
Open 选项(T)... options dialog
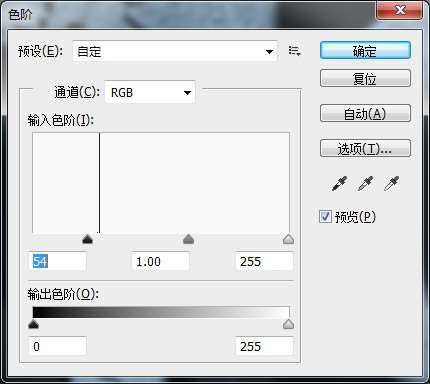(365, 148)
